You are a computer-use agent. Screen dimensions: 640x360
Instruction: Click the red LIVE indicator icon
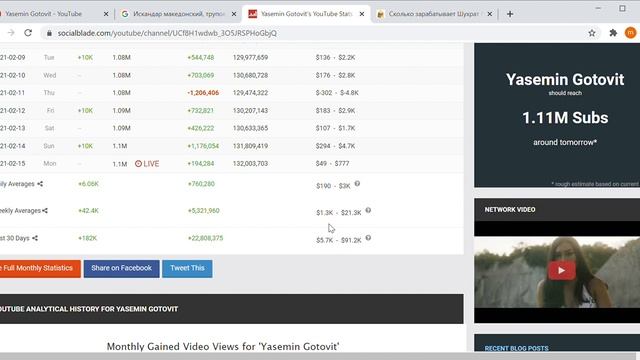tap(138, 164)
